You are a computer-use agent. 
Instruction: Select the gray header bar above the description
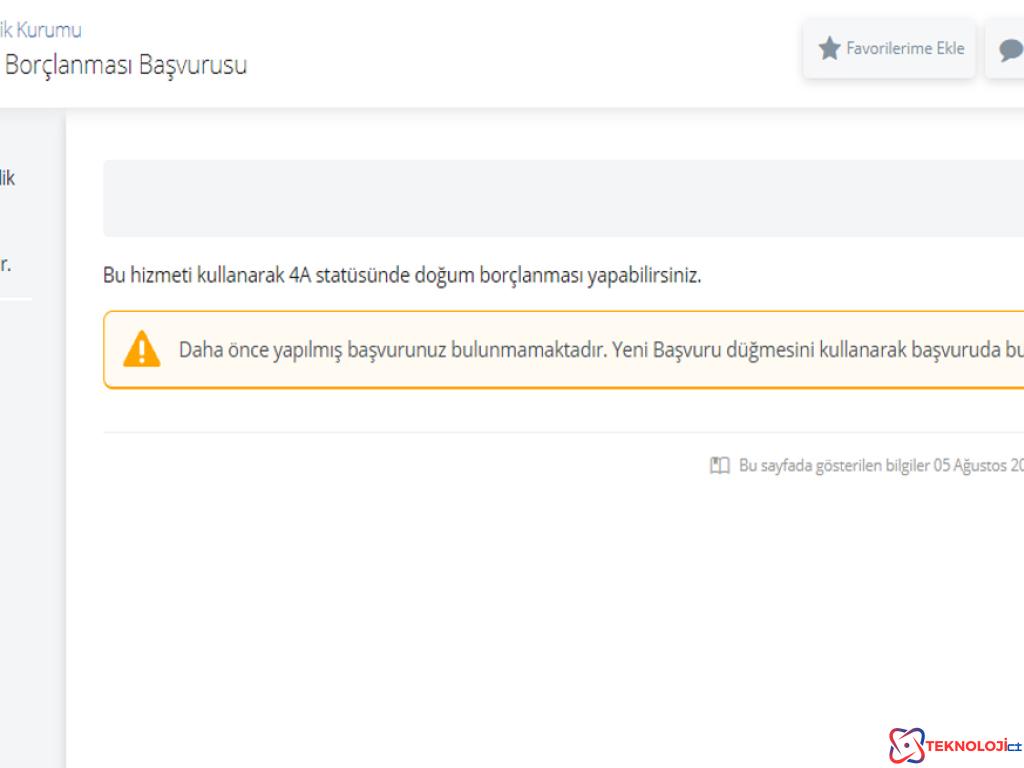(560, 197)
